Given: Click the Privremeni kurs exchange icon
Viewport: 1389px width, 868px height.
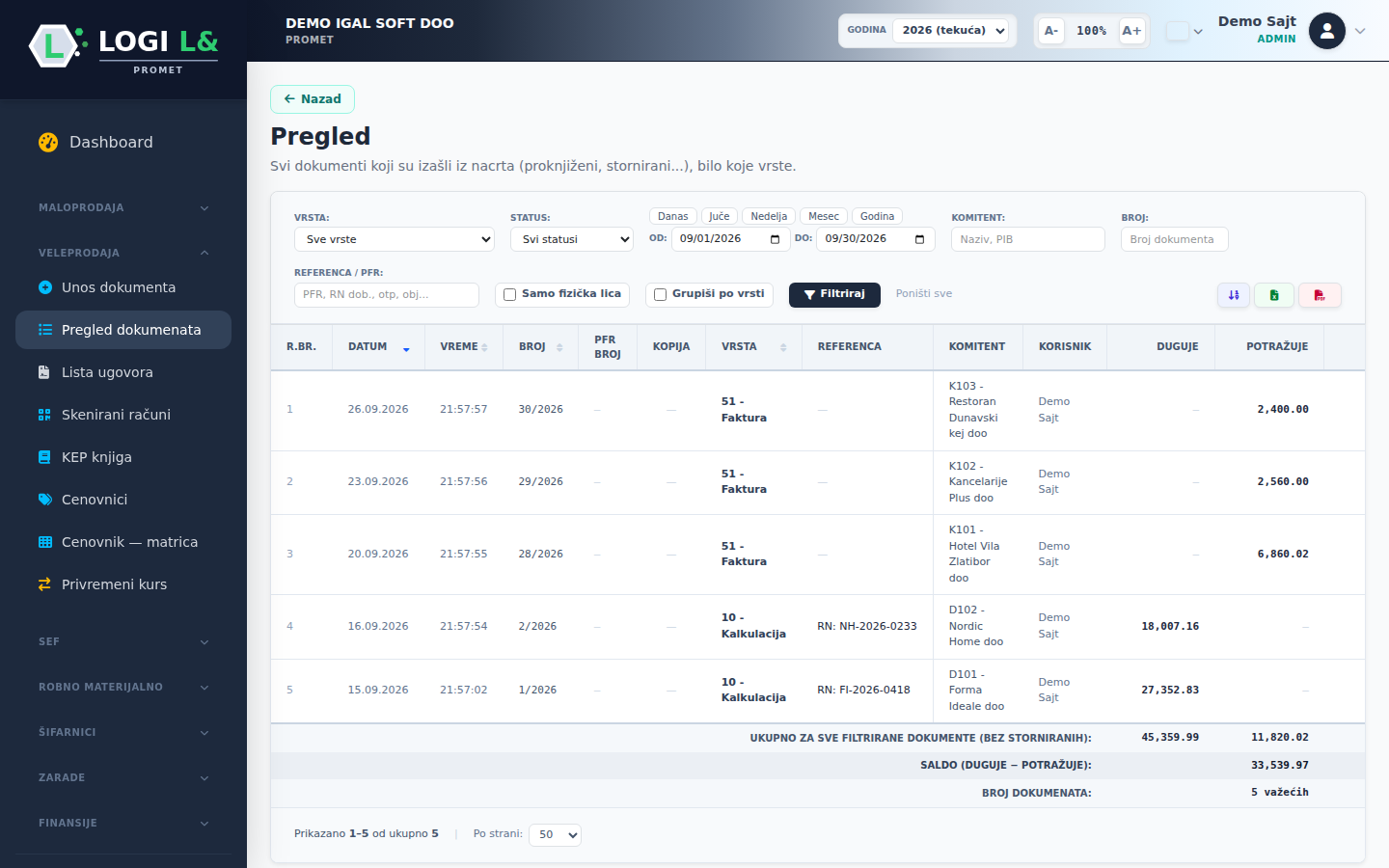Looking at the screenshot, I should [x=44, y=584].
